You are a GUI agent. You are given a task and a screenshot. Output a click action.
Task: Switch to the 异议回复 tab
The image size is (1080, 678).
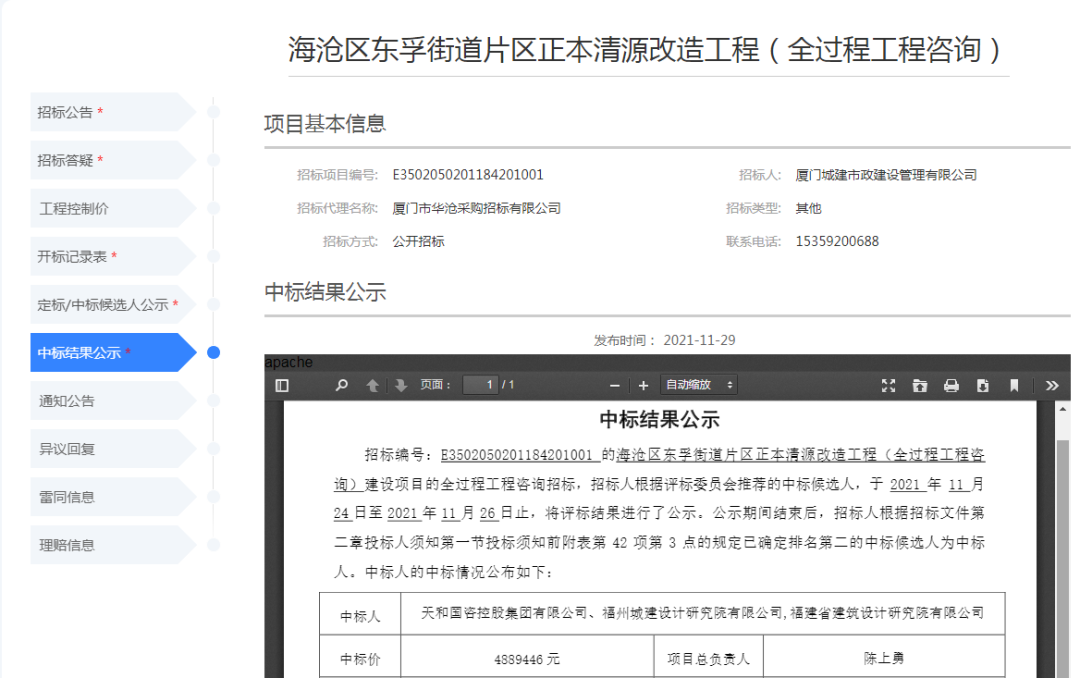tap(113, 449)
